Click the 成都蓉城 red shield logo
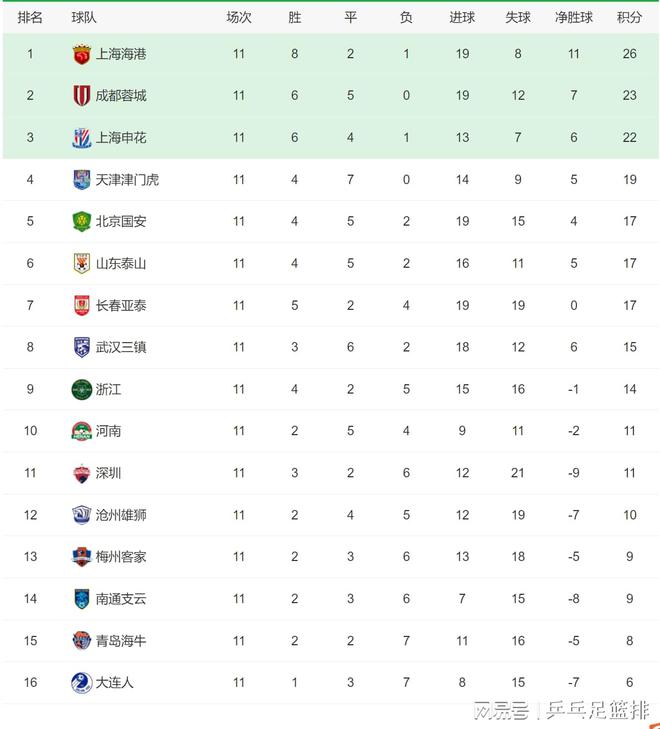The image size is (660, 729). [81, 95]
